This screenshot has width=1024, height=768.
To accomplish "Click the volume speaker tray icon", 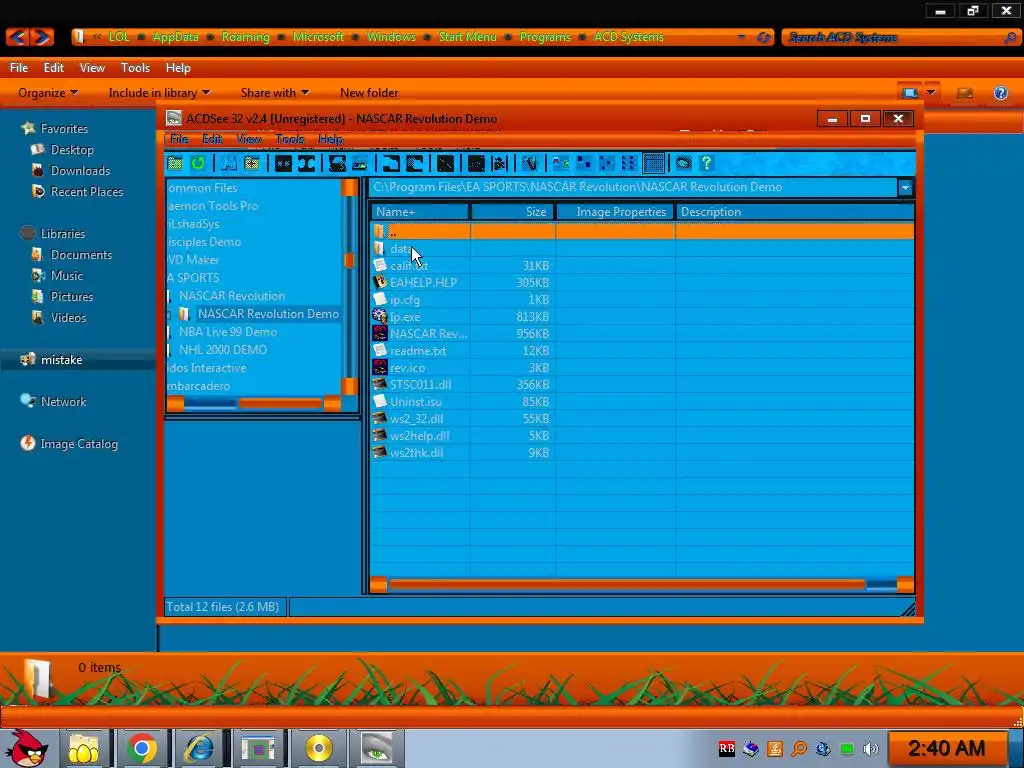I will [871, 749].
